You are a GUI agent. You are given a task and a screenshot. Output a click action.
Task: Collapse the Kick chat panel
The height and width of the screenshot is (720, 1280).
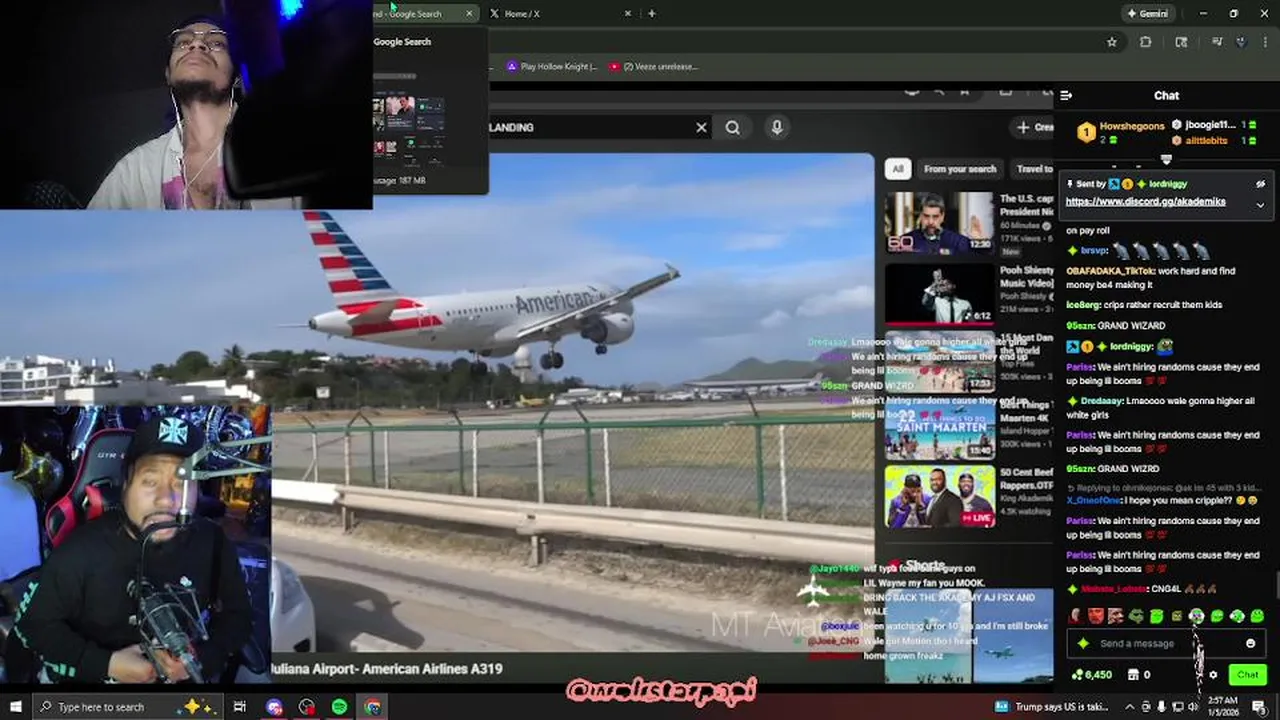tap(1066, 95)
